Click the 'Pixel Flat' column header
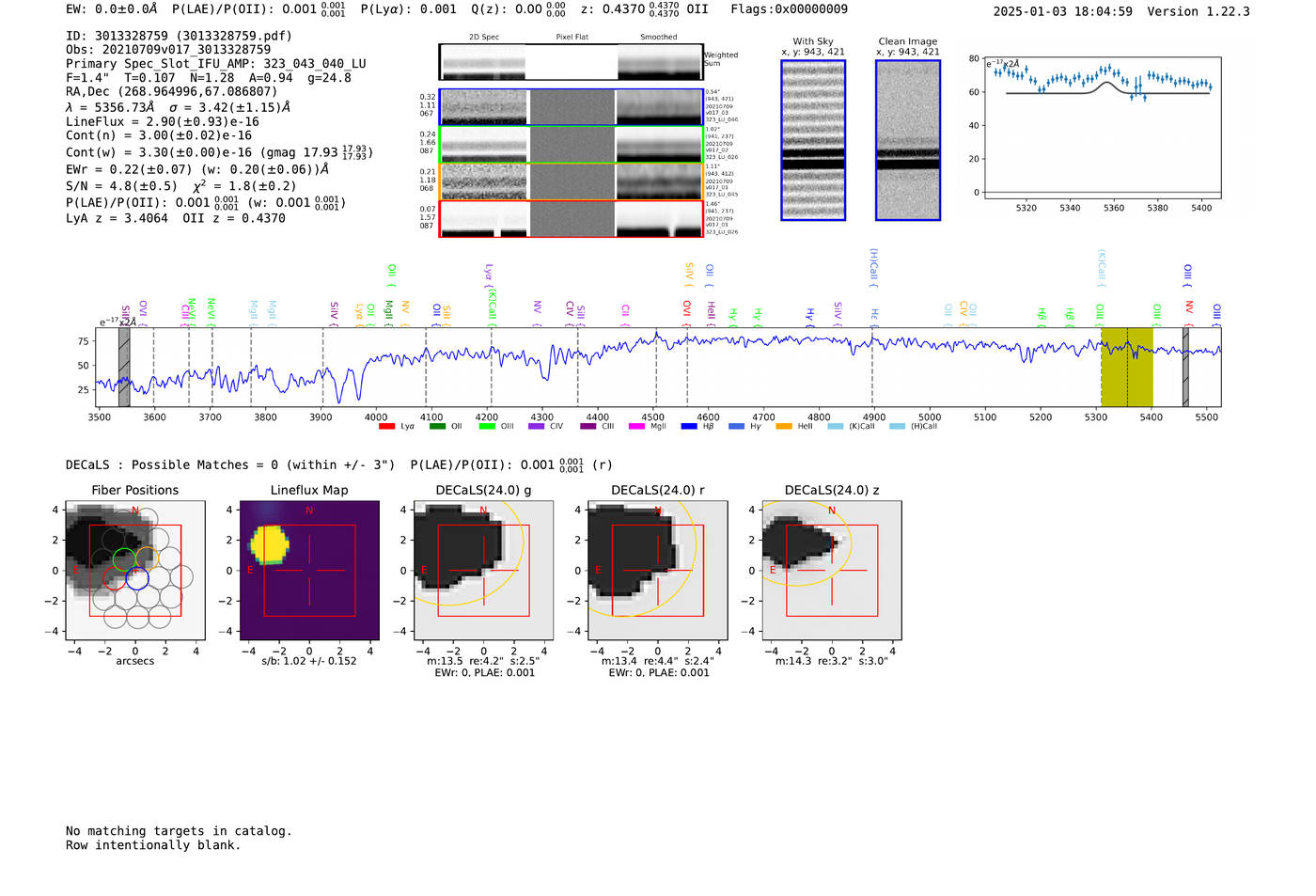Screen dimensions: 1316x896 pyautogui.click(x=572, y=38)
